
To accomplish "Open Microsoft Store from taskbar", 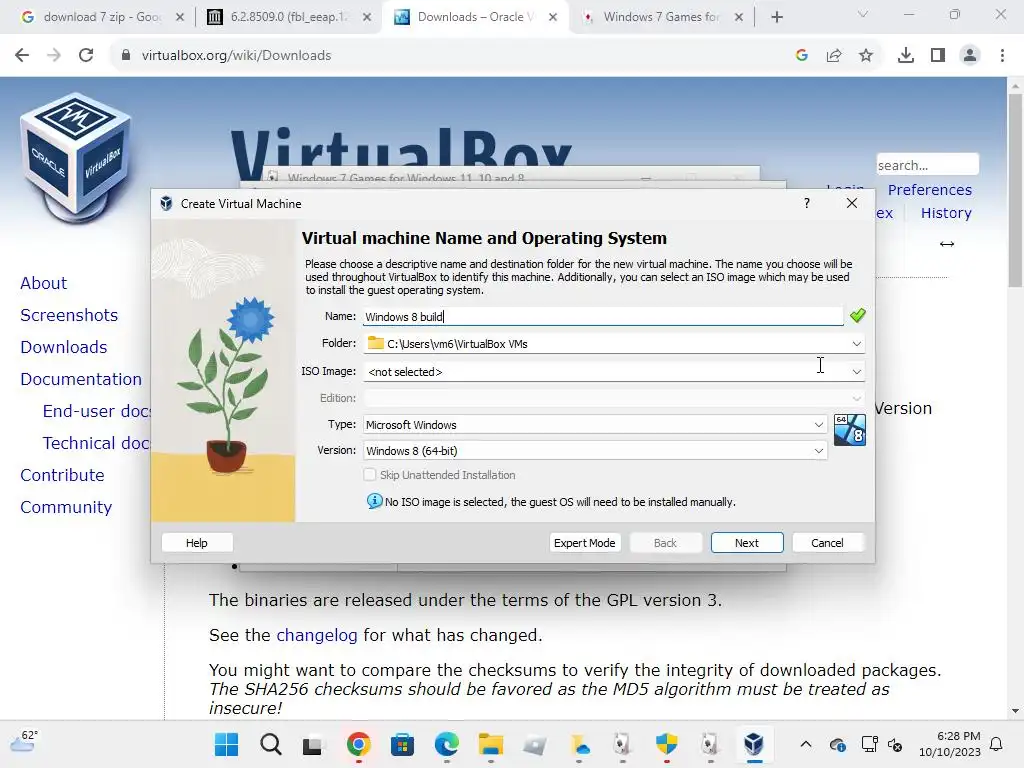I will click(x=402, y=744).
